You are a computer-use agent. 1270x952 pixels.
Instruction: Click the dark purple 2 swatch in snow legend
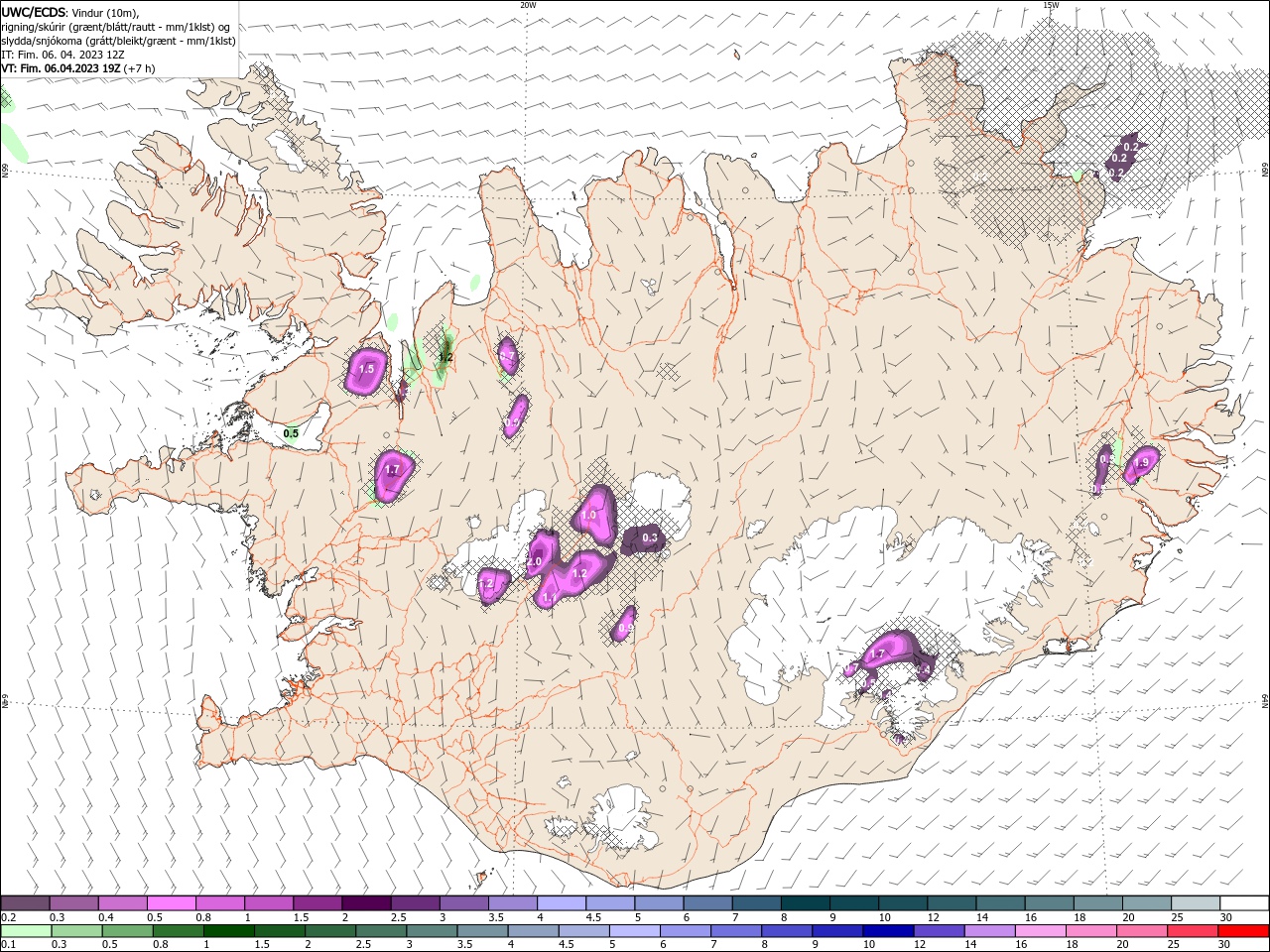click(365, 903)
